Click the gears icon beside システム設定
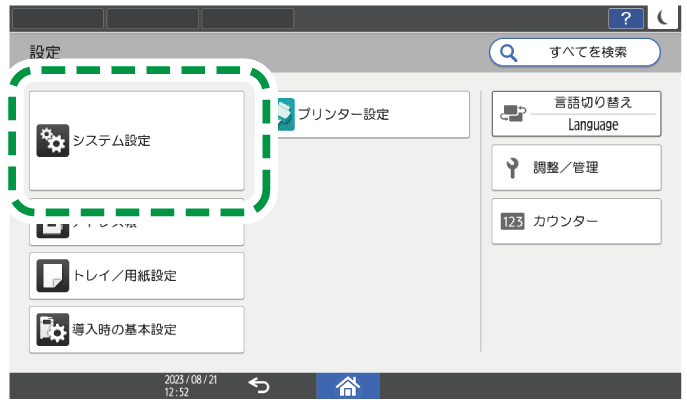 tap(53, 141)
